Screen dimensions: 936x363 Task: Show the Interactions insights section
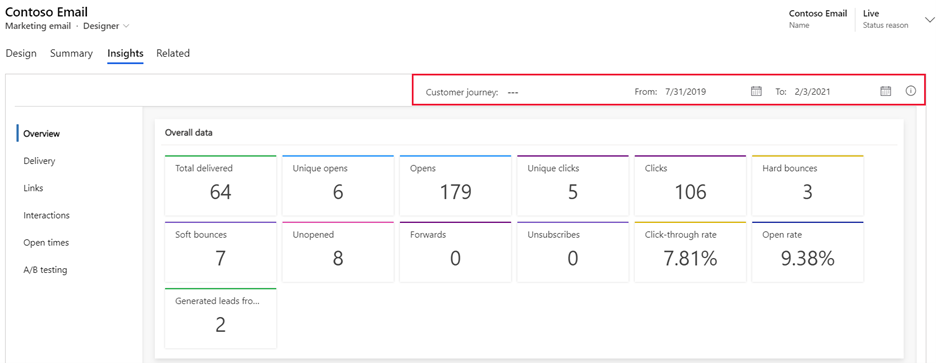point(47,216)
